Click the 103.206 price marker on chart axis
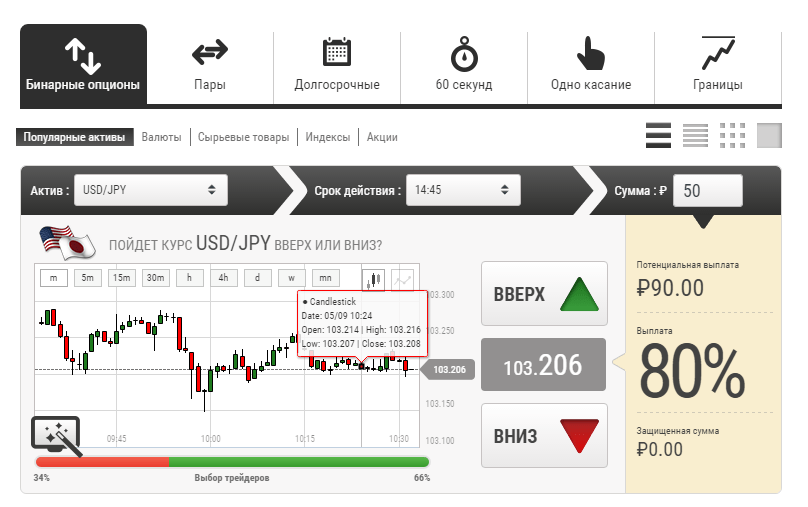808x507 pixels. coord(447,369)
